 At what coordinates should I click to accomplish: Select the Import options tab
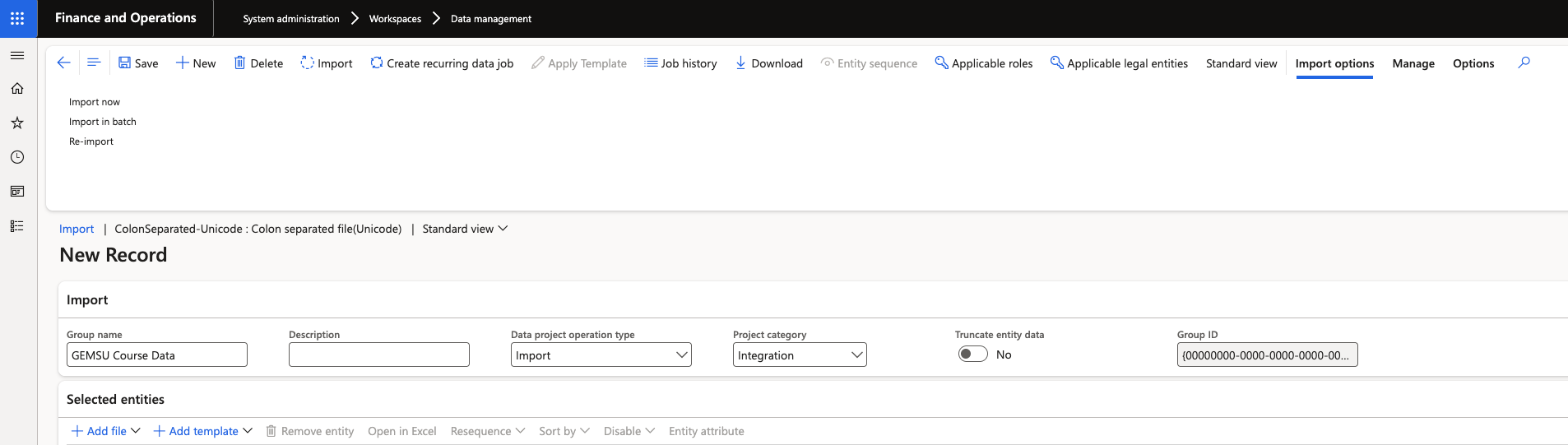pos(1334,63)
